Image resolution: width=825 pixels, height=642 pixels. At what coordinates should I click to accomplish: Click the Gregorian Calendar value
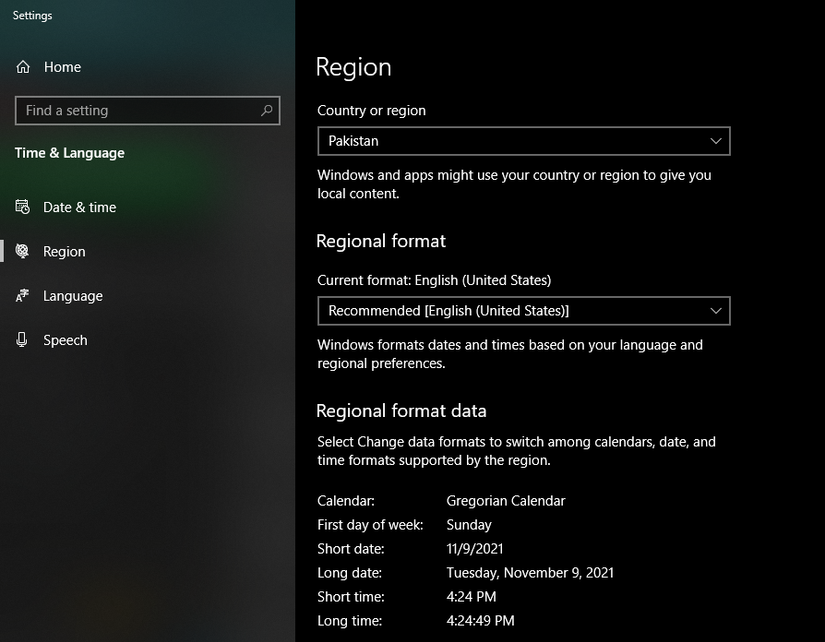click(506, 500)
